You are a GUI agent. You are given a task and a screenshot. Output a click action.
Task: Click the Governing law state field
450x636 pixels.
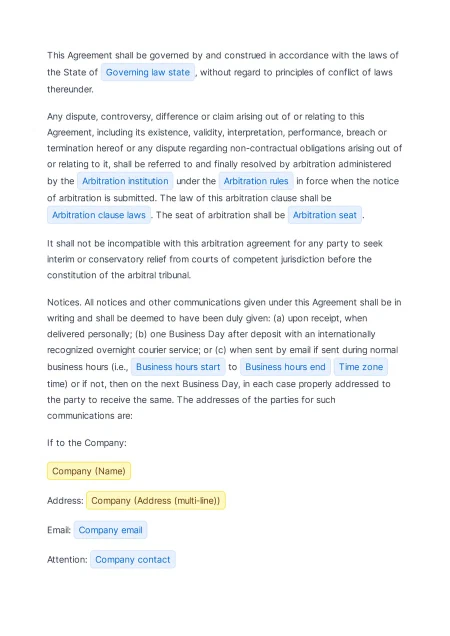(148, 72)
